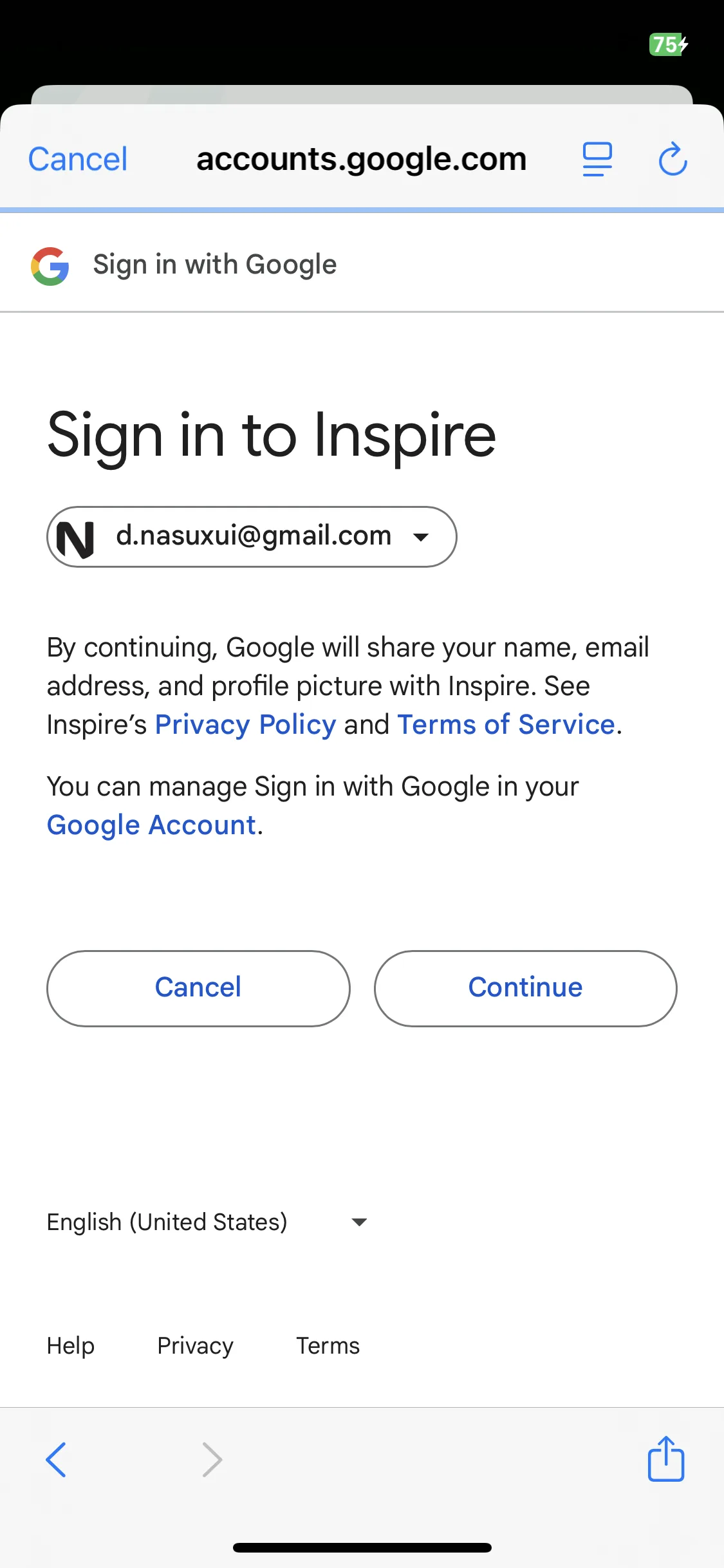Screen dimensions: 724x1568
Task: Tap the share icon in bottom bar
Action: tap(665, 1459)
